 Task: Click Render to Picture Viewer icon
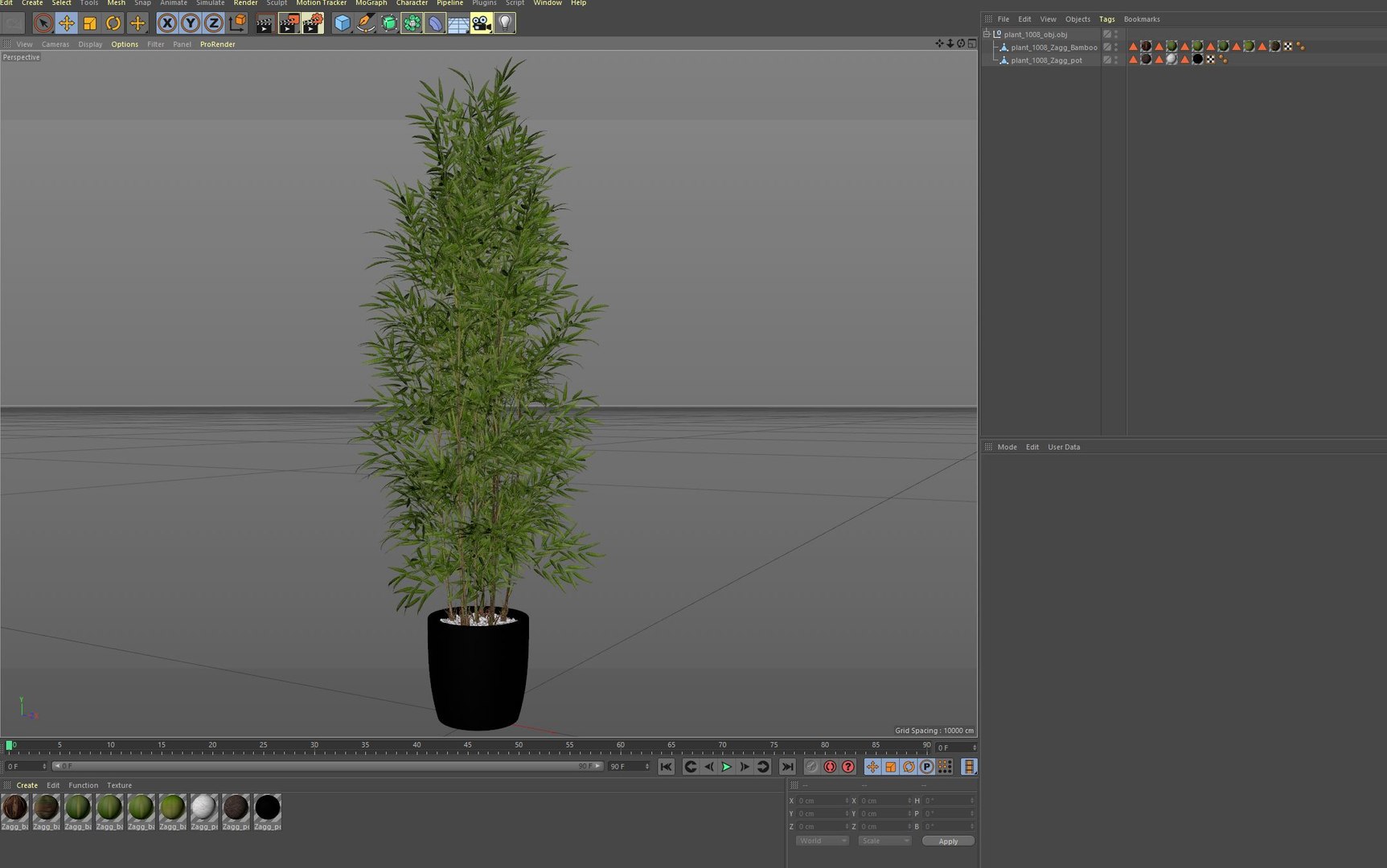pyautogui.click(x=289, y=23)
